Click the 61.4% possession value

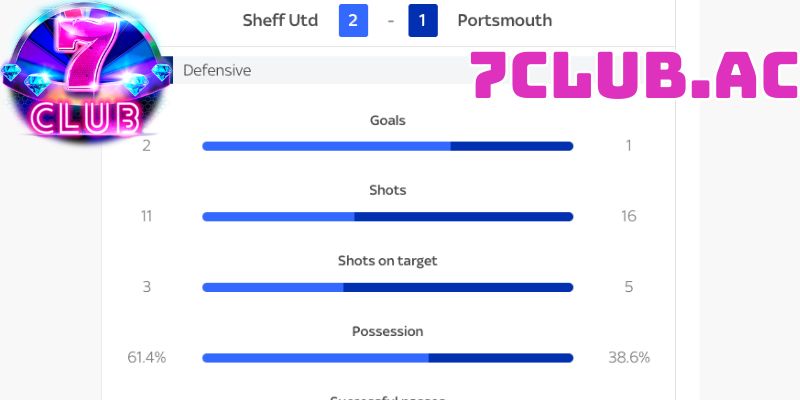146,357
